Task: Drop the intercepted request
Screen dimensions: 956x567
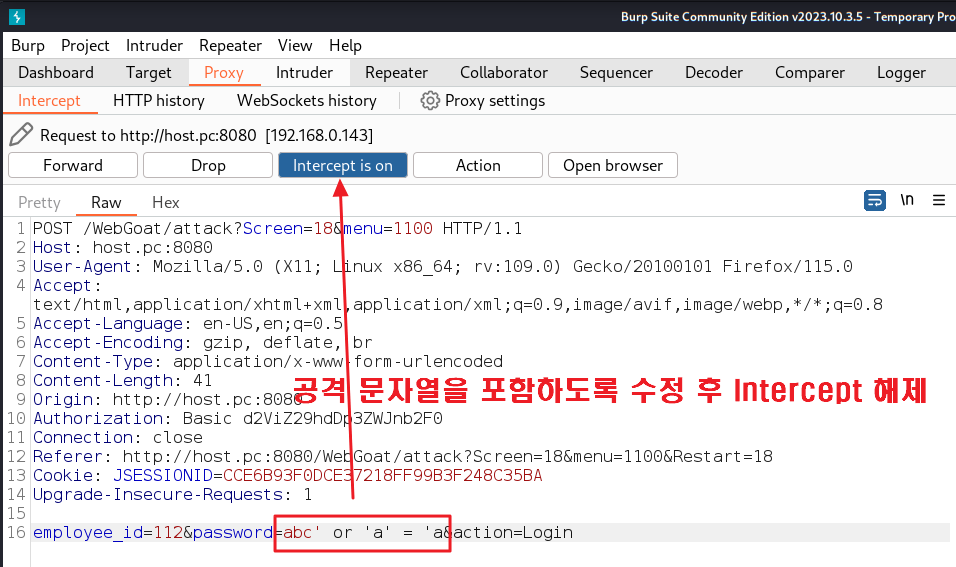Action: (x=208, y=165)
